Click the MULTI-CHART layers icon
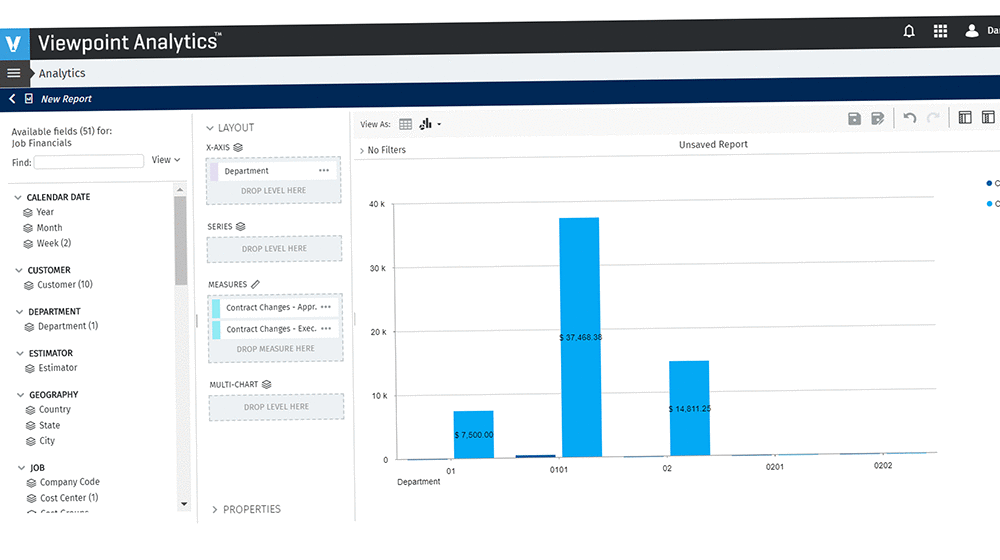Image resolution: width=1000 pixels, height=560 pixels. [267, 384]
